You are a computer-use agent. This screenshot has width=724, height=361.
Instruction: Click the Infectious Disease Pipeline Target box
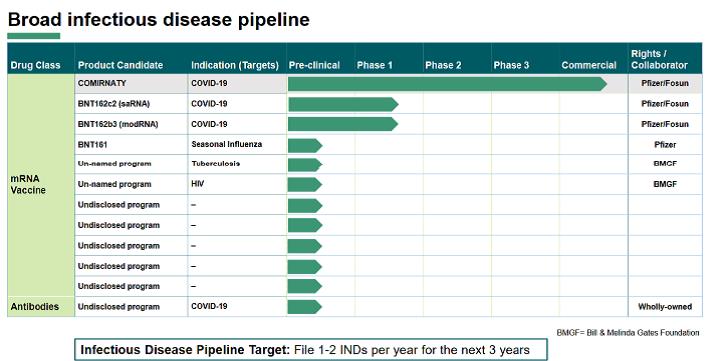(x=311, y=349)
